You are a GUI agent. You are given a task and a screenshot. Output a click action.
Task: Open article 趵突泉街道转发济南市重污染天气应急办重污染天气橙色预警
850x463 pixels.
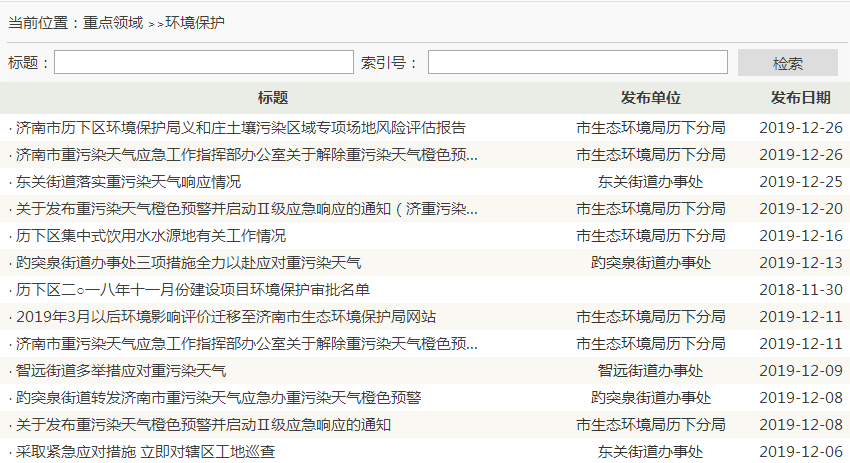[x=218, y=398]
